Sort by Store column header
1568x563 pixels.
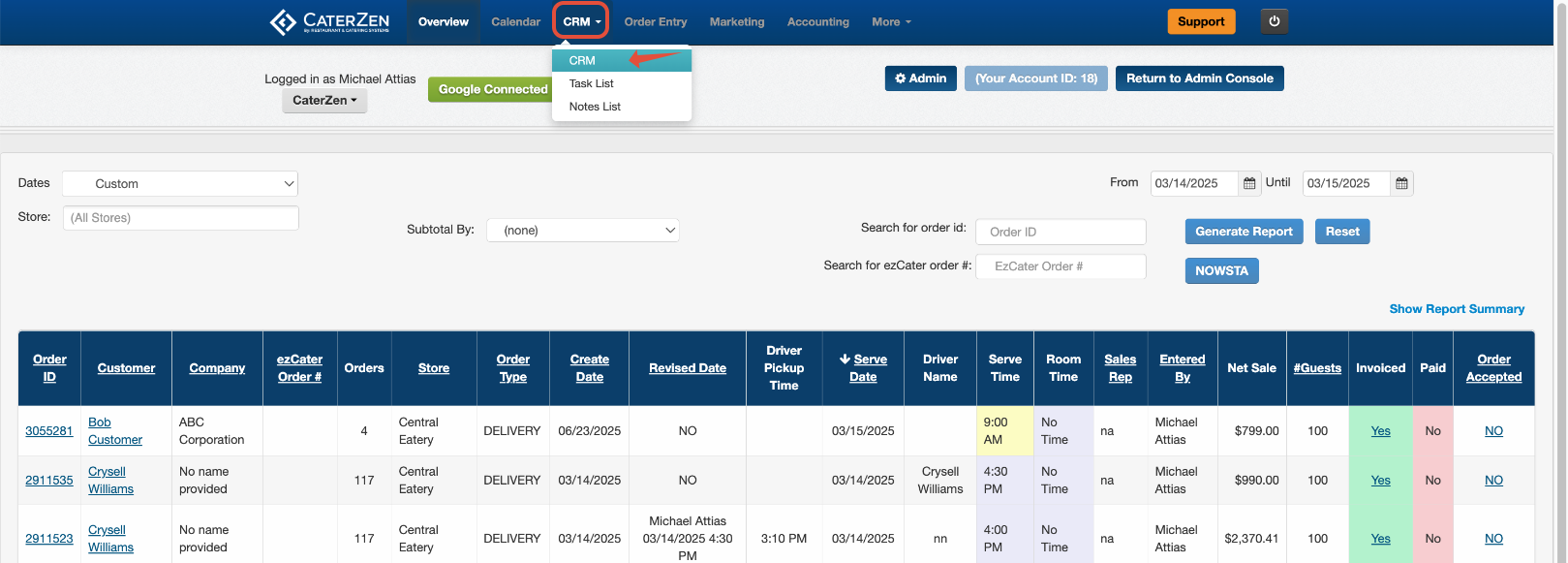tap(434, 368)
